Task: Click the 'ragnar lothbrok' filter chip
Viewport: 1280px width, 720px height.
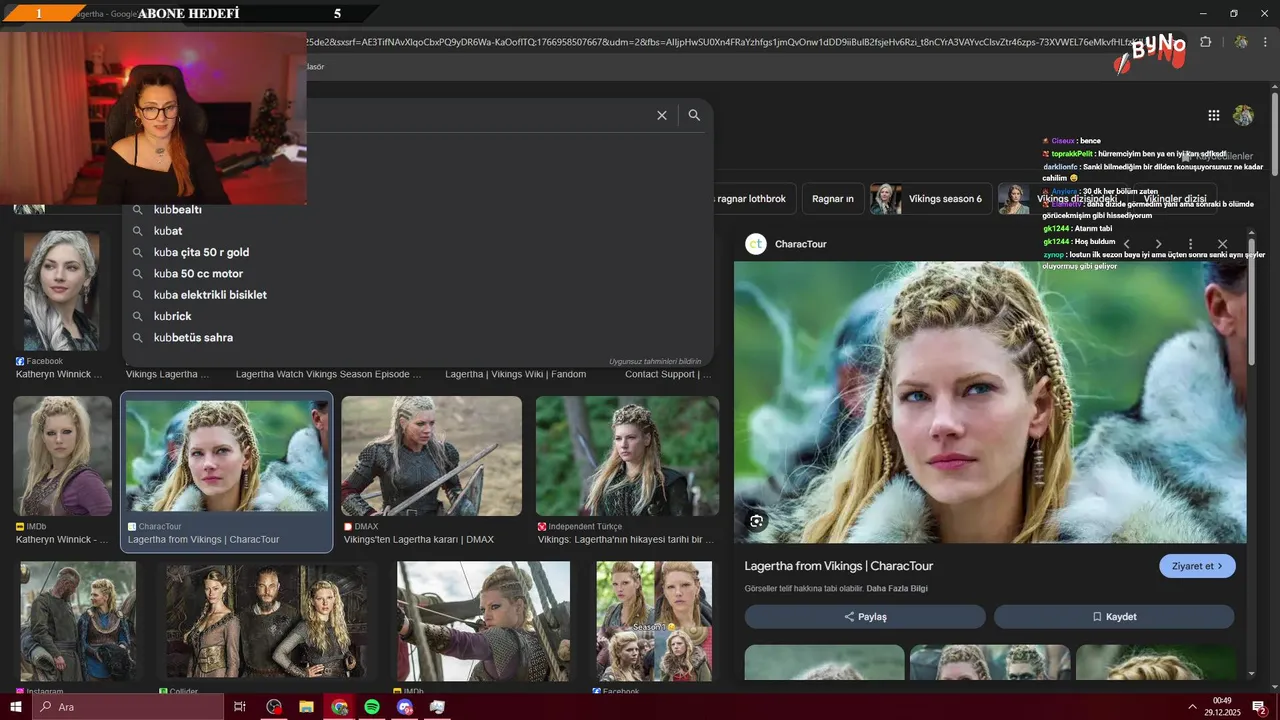Action: click(753, 199)
